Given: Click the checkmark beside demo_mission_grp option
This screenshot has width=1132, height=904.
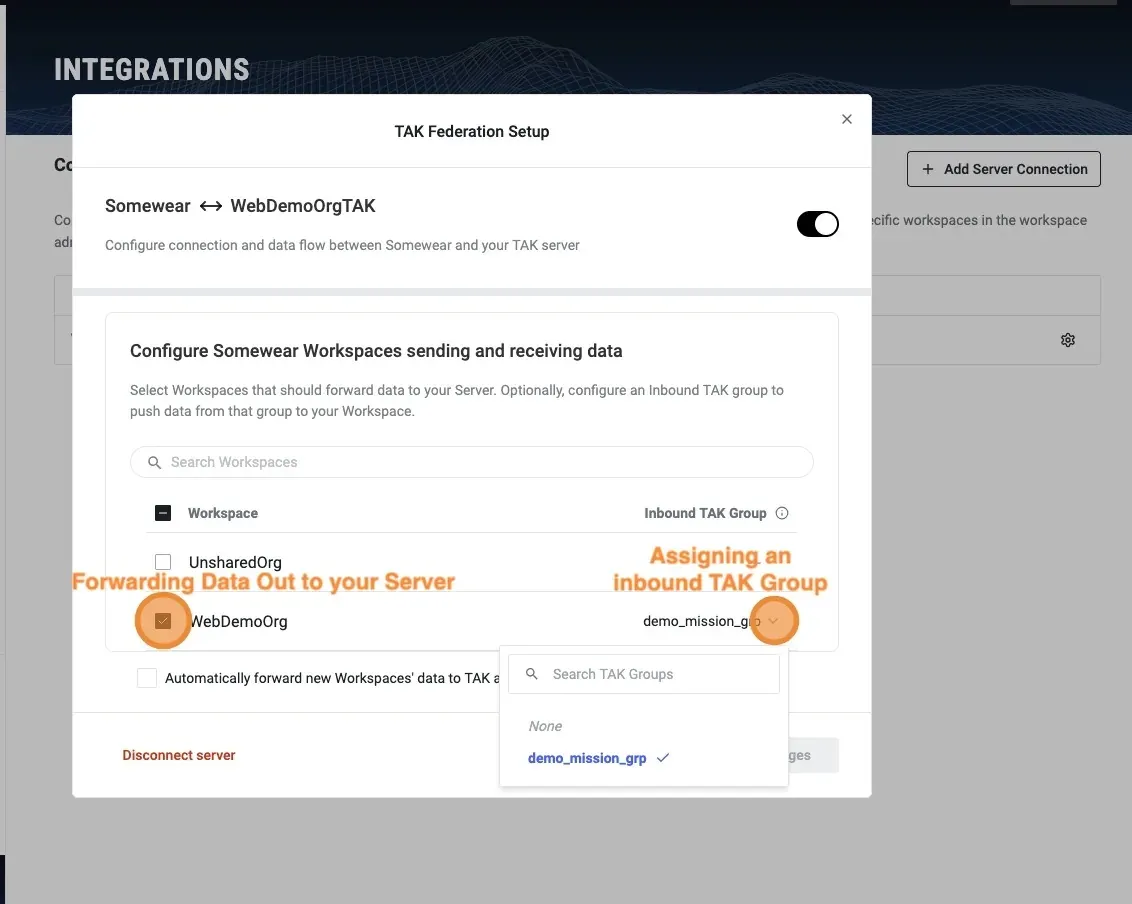Looking at the screenshot, I should (x=663, y=758).
